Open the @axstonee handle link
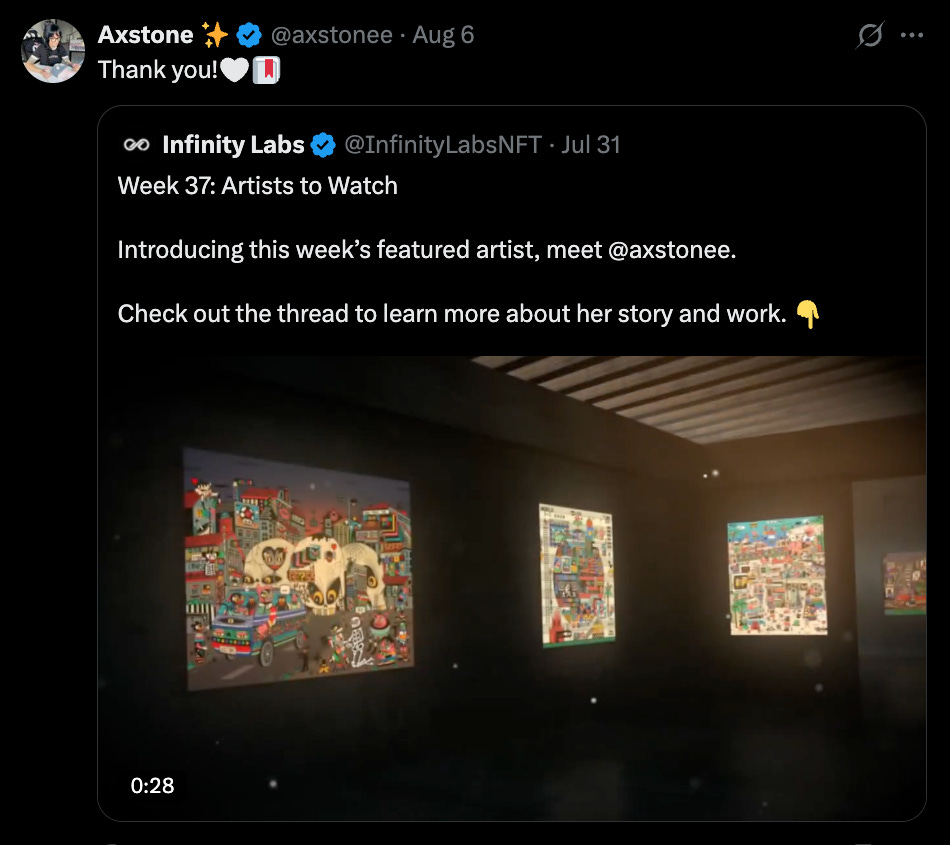Viewport: 950px width, 845px height. tap(331, 35)
